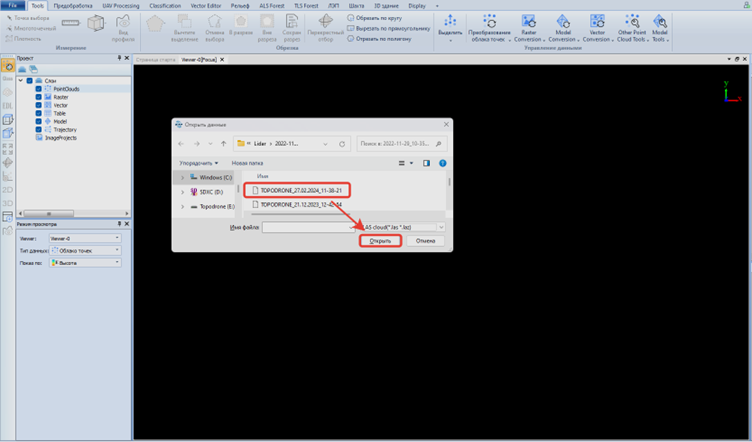Select the file TOPODRONE_27.02.2024_11-38-21
752x442 pixels.
coord(297,190)
